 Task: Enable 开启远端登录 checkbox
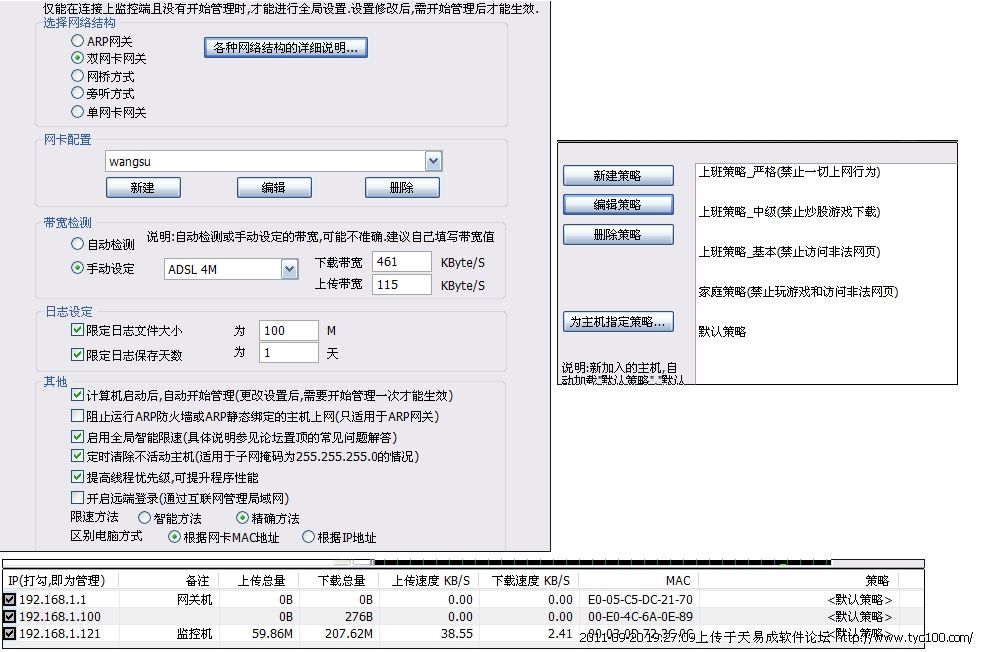click(x=78, y=498)
